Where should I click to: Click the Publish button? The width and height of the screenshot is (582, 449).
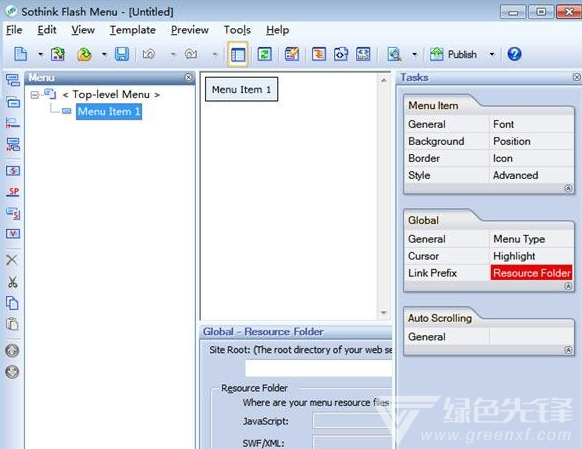453,54
